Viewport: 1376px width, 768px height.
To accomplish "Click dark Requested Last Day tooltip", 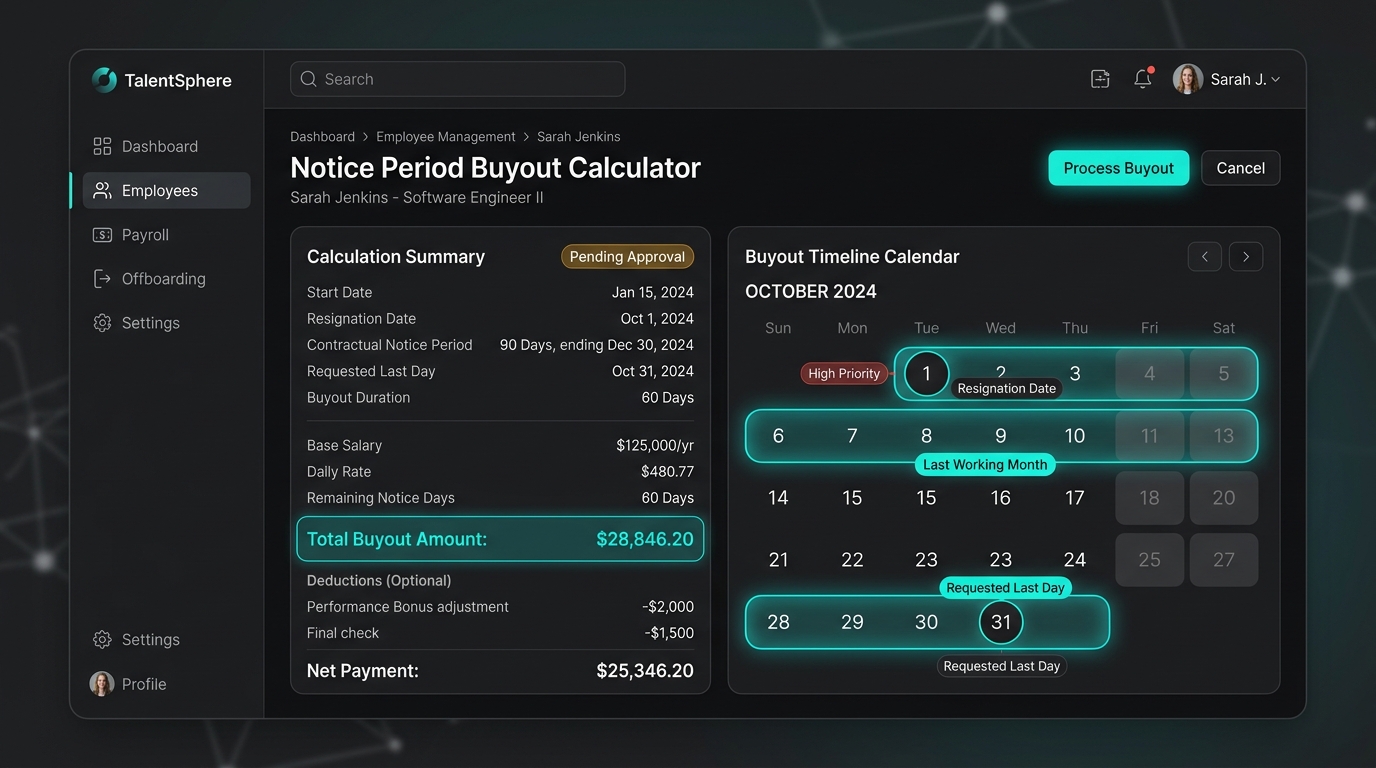I will click(1002, 666).
